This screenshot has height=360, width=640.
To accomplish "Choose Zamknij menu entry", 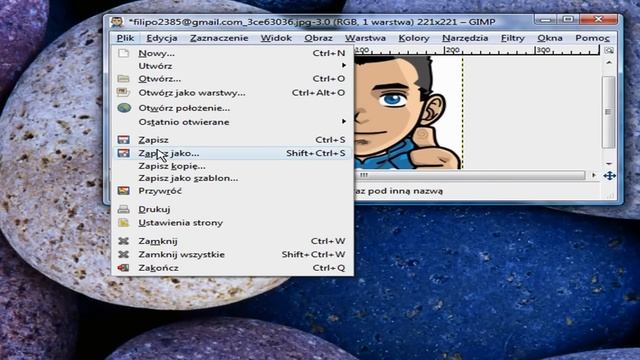I will click(232, 241).
